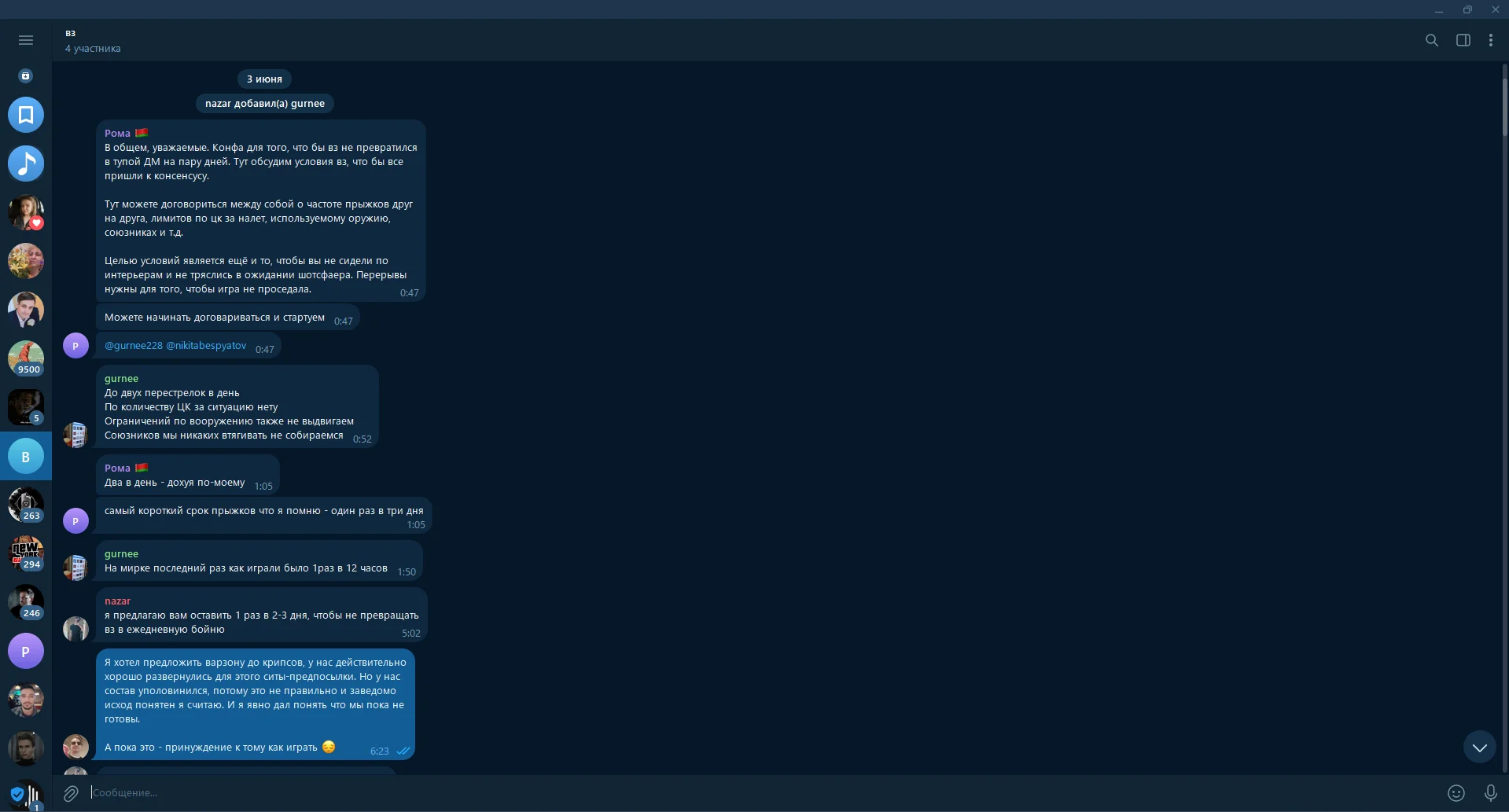1509x812 pixels.
Task: Open the chat showing 246 unread
Action: pyautogui.click(x=26, y=602)
